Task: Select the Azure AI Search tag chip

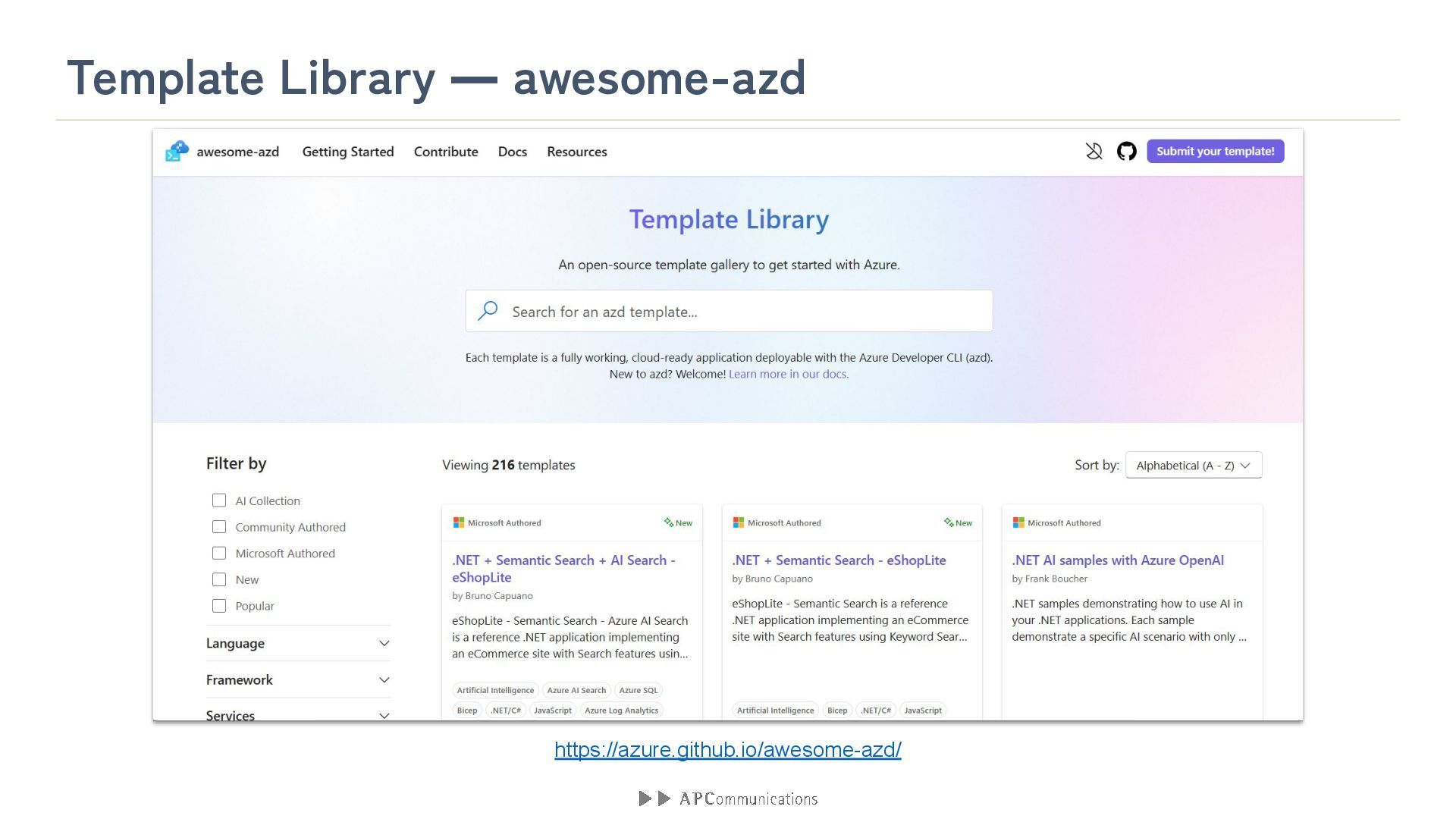Action: point(576,690)
